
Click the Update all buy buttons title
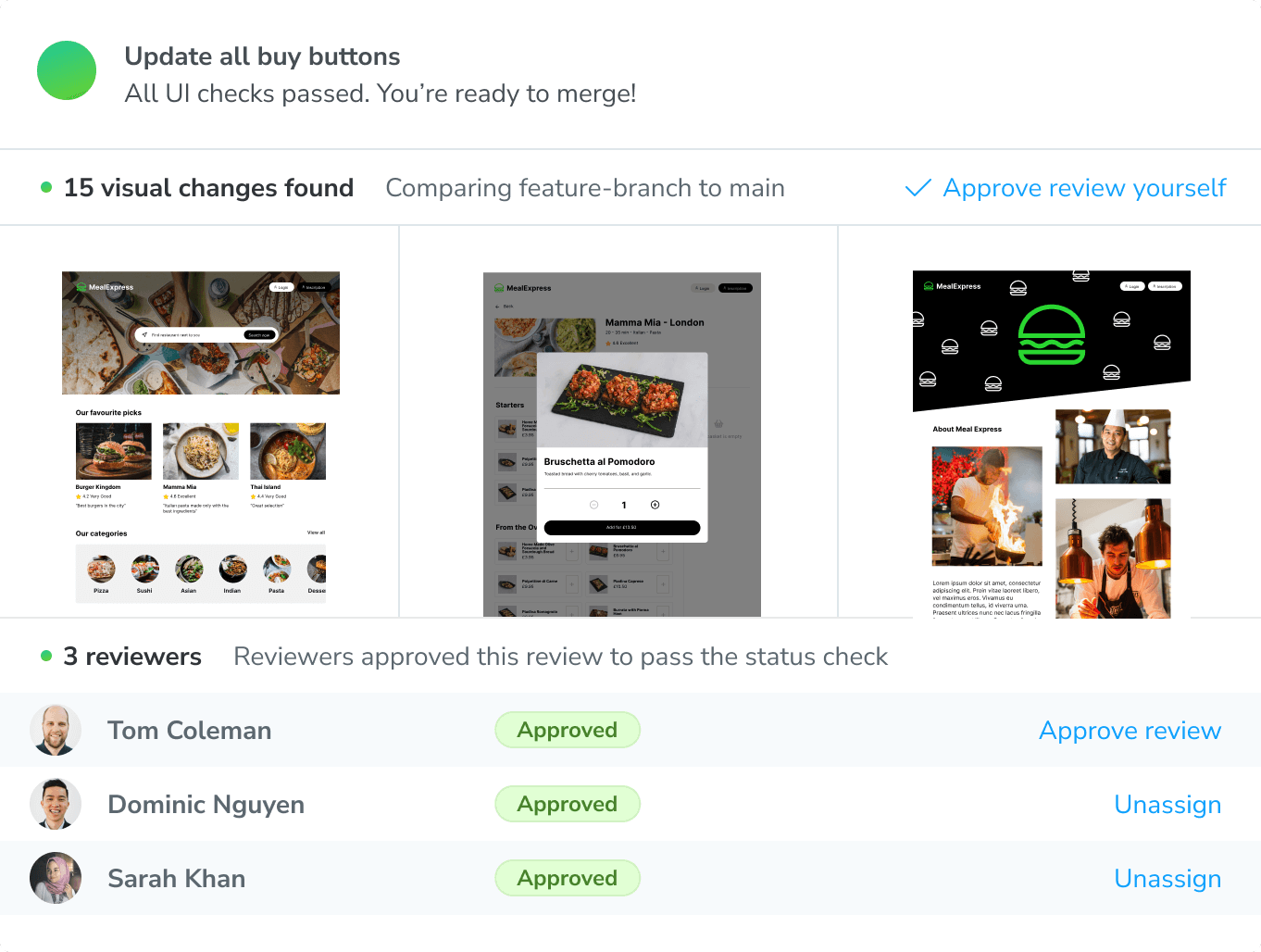262,56
